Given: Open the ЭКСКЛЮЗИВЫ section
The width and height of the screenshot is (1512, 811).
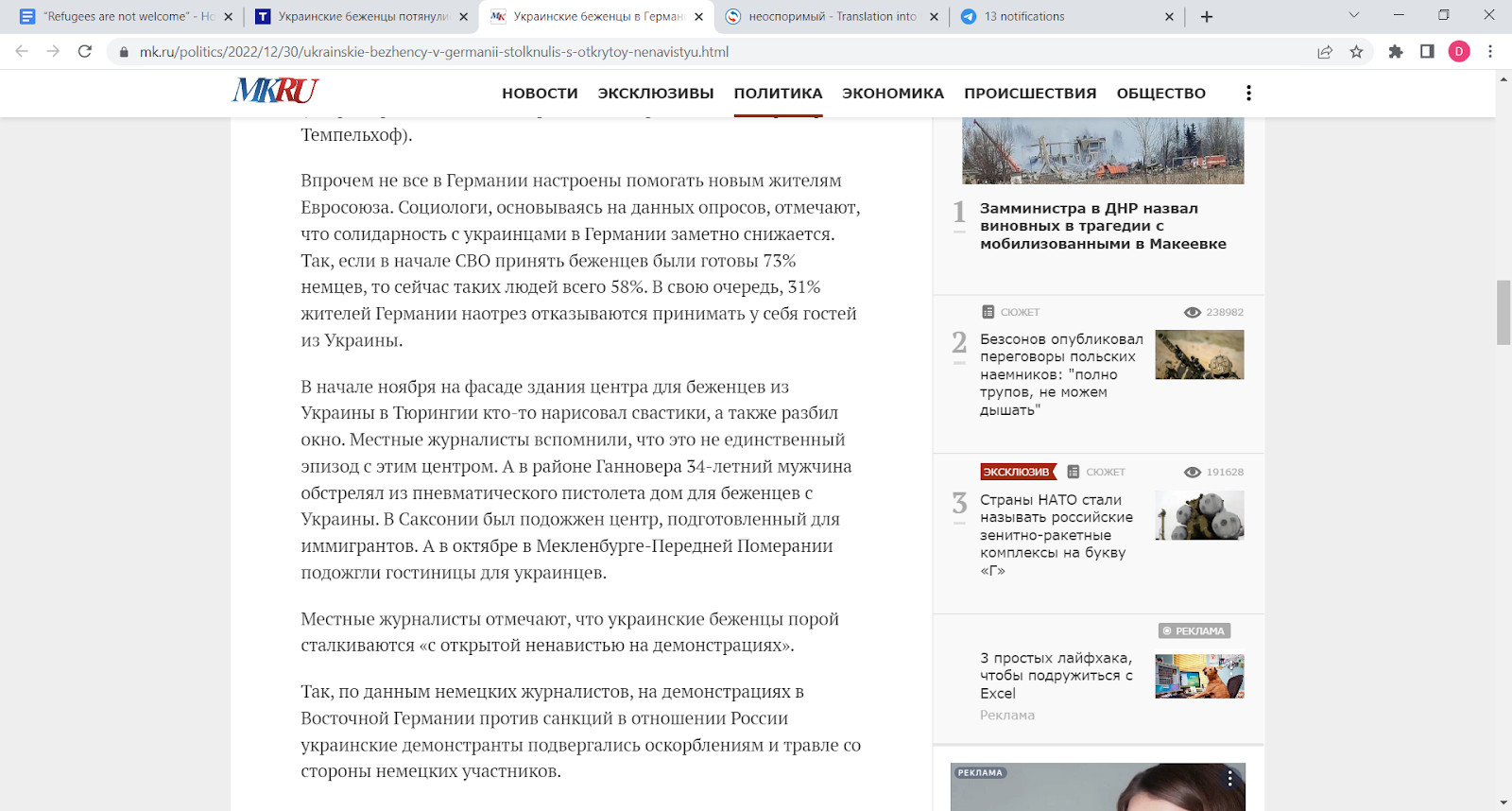Looking at the screenshot, I should click(x=656, y=93).
